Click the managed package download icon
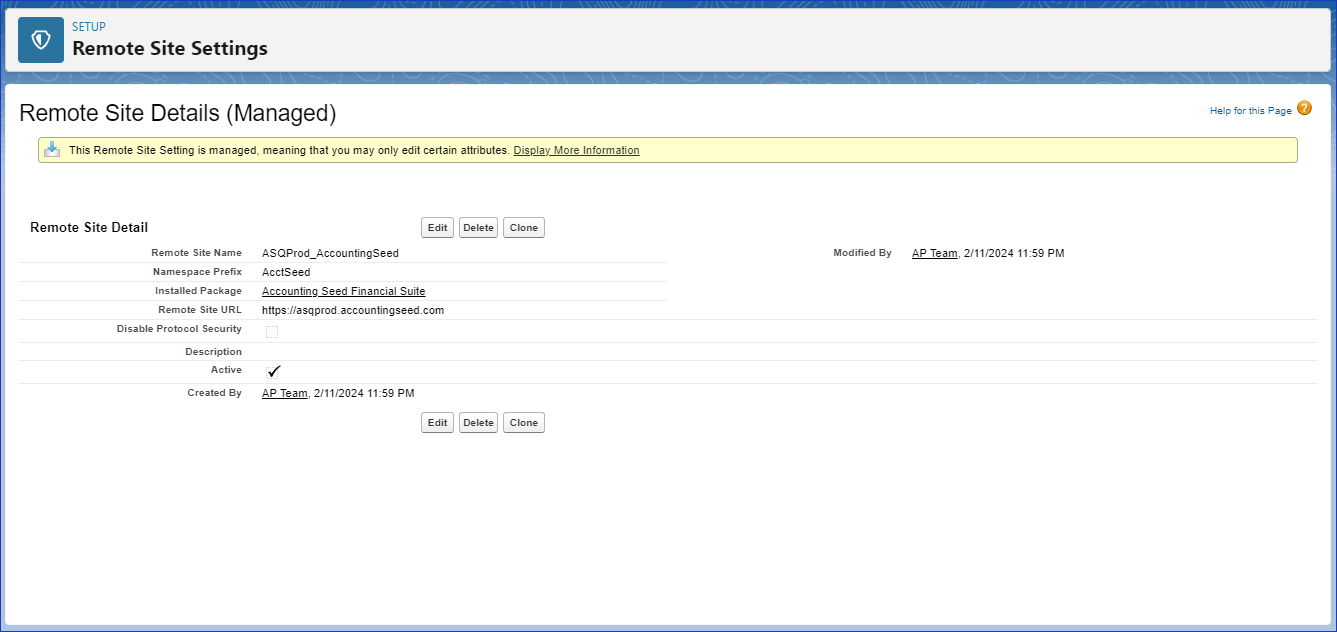Image resolution: width=1337 pixels, height=632 pixels. tap(52, 150)
